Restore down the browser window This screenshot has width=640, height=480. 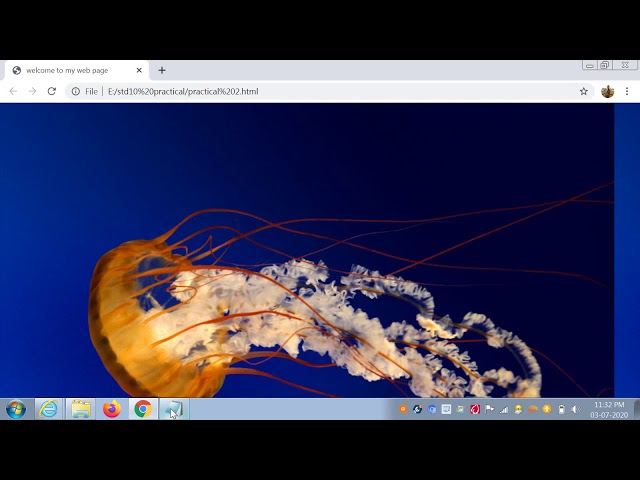(x=605, y=65)
